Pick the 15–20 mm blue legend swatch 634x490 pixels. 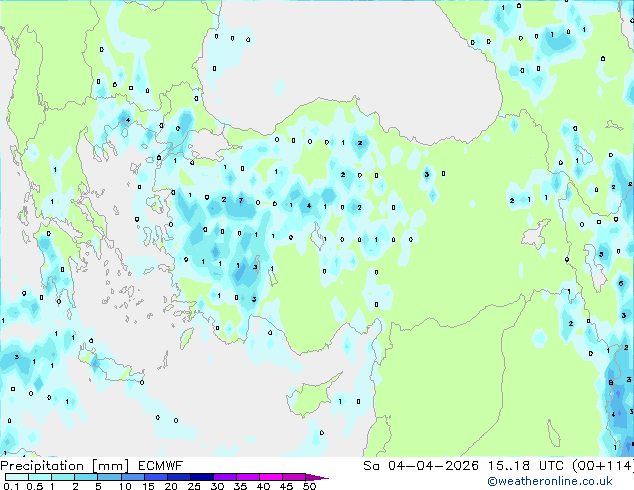coord(155,477)
